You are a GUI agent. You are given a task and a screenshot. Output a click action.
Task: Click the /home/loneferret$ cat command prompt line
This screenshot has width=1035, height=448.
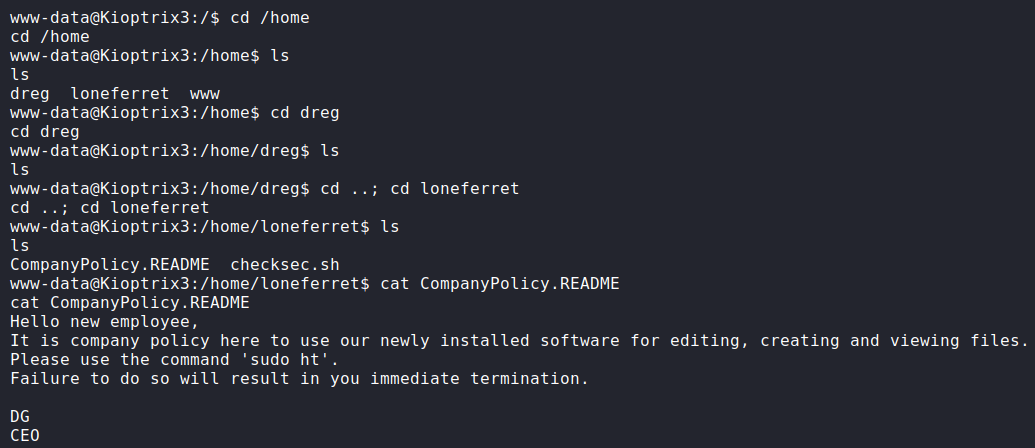(x=314, y=284)
